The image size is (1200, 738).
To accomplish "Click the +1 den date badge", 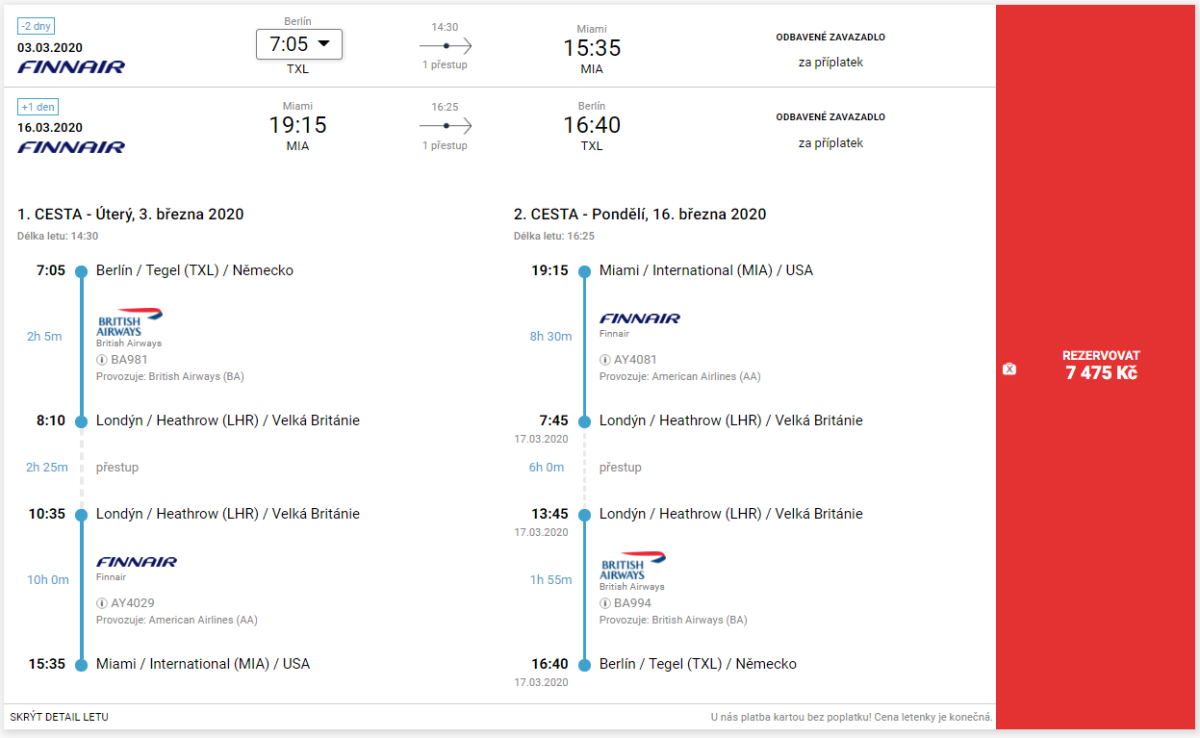I will pyautogui.click(x=39, y=107).
